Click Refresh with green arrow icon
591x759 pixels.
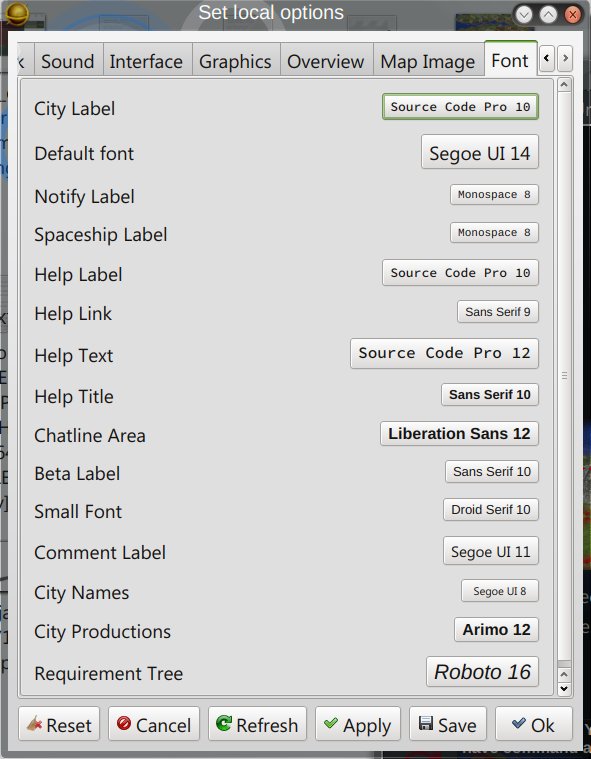point(257,724)
